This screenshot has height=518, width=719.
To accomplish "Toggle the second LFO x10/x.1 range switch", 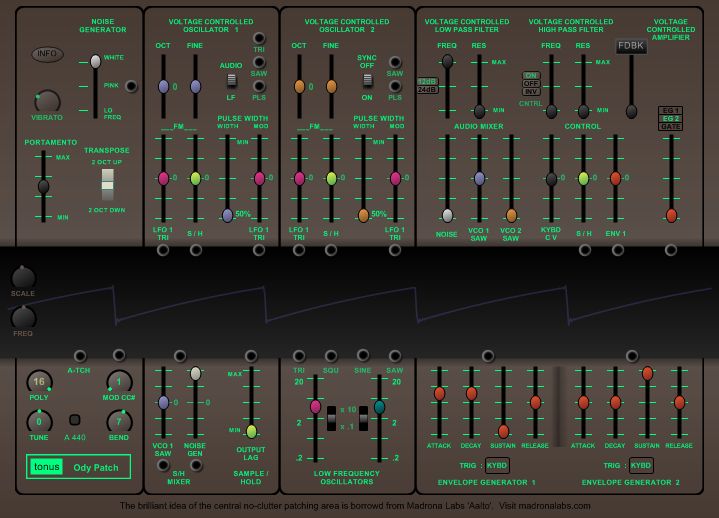I will (x=363, y=418).
